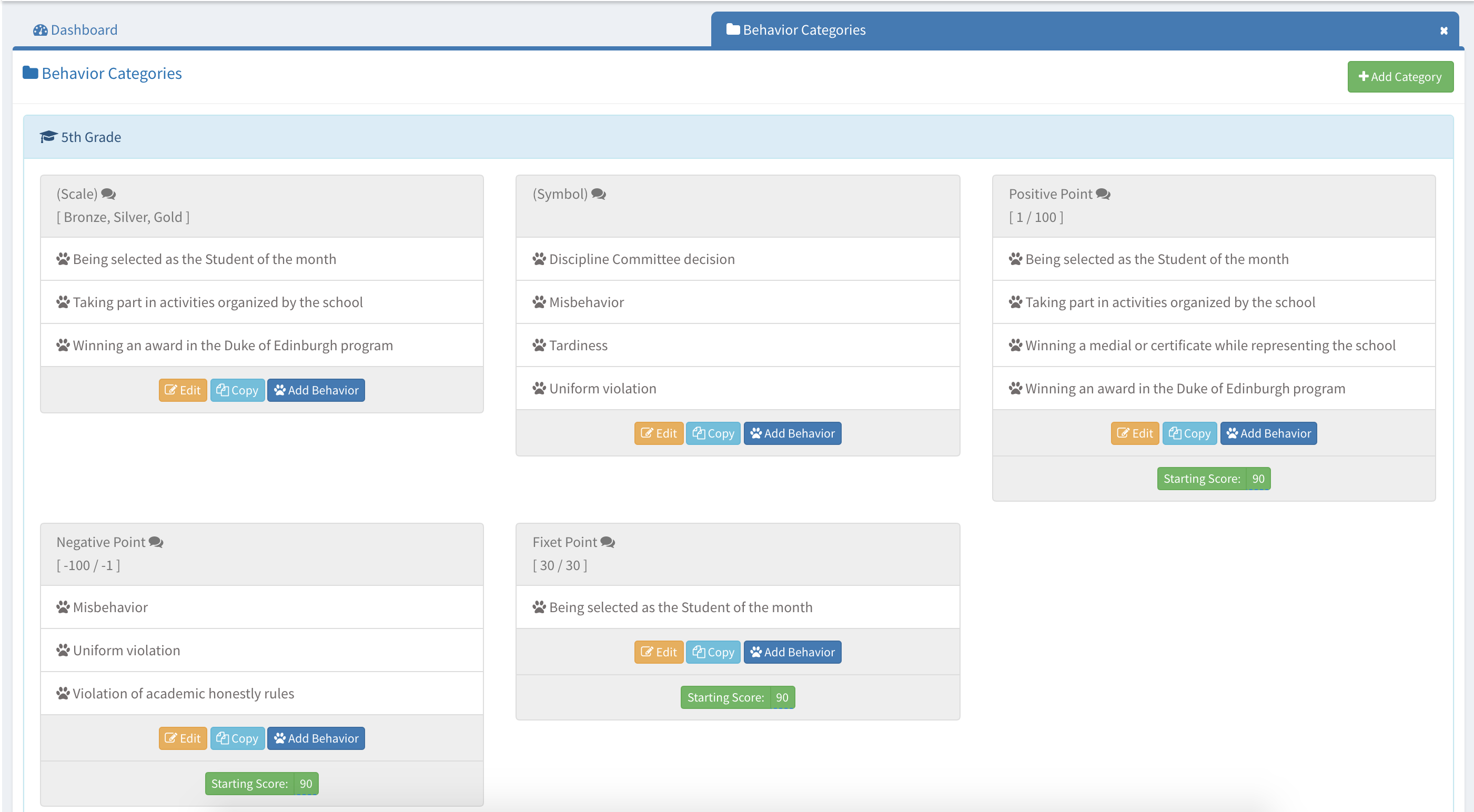Close the Behavior Categories tab
The height and width of the screenshot is (812, 1474).
tap(1443, 31)
